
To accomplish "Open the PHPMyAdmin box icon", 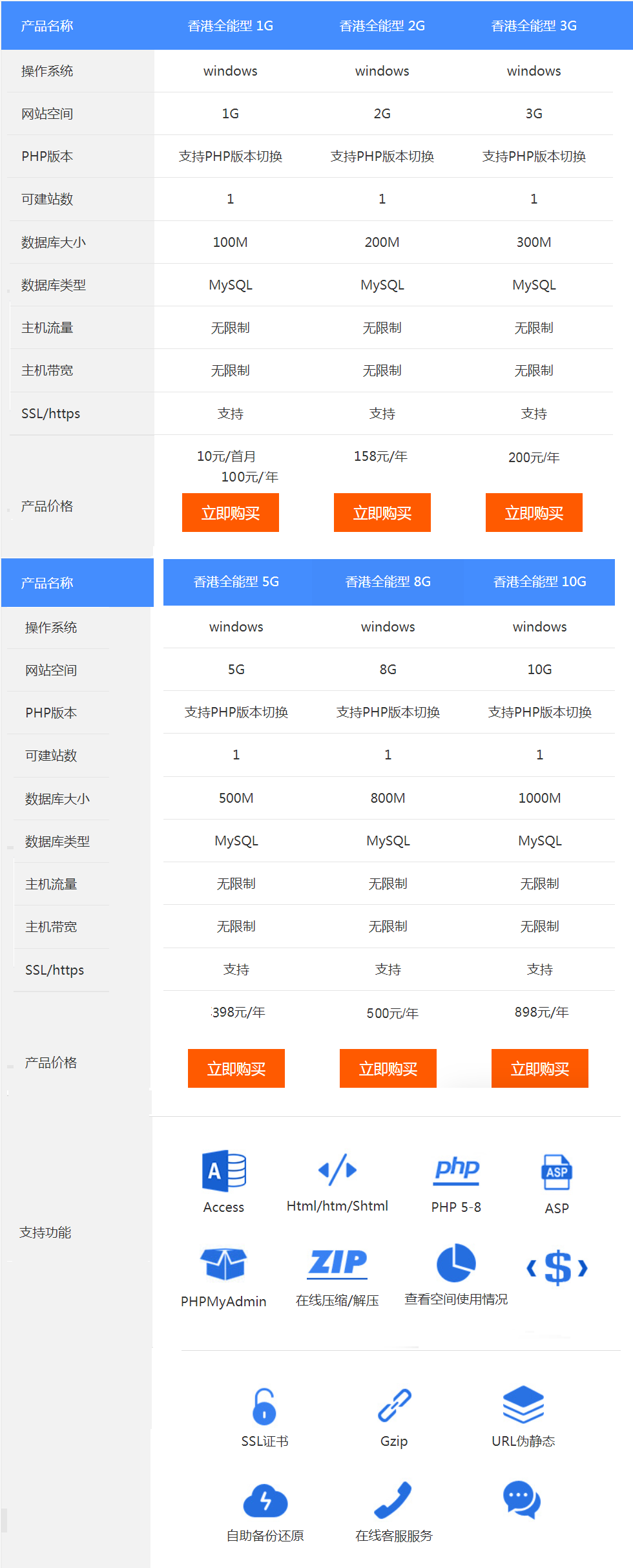I will [223, 1264].
